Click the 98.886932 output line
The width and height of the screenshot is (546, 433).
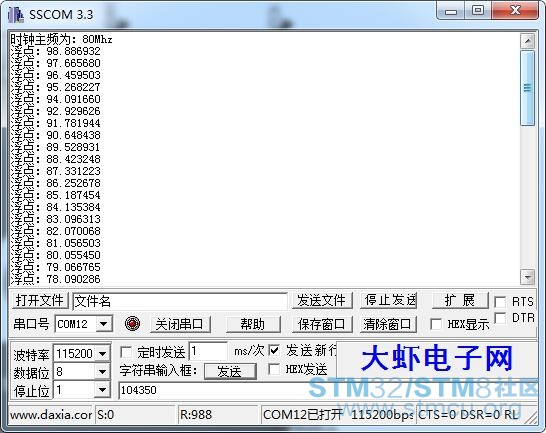(56, 52)
